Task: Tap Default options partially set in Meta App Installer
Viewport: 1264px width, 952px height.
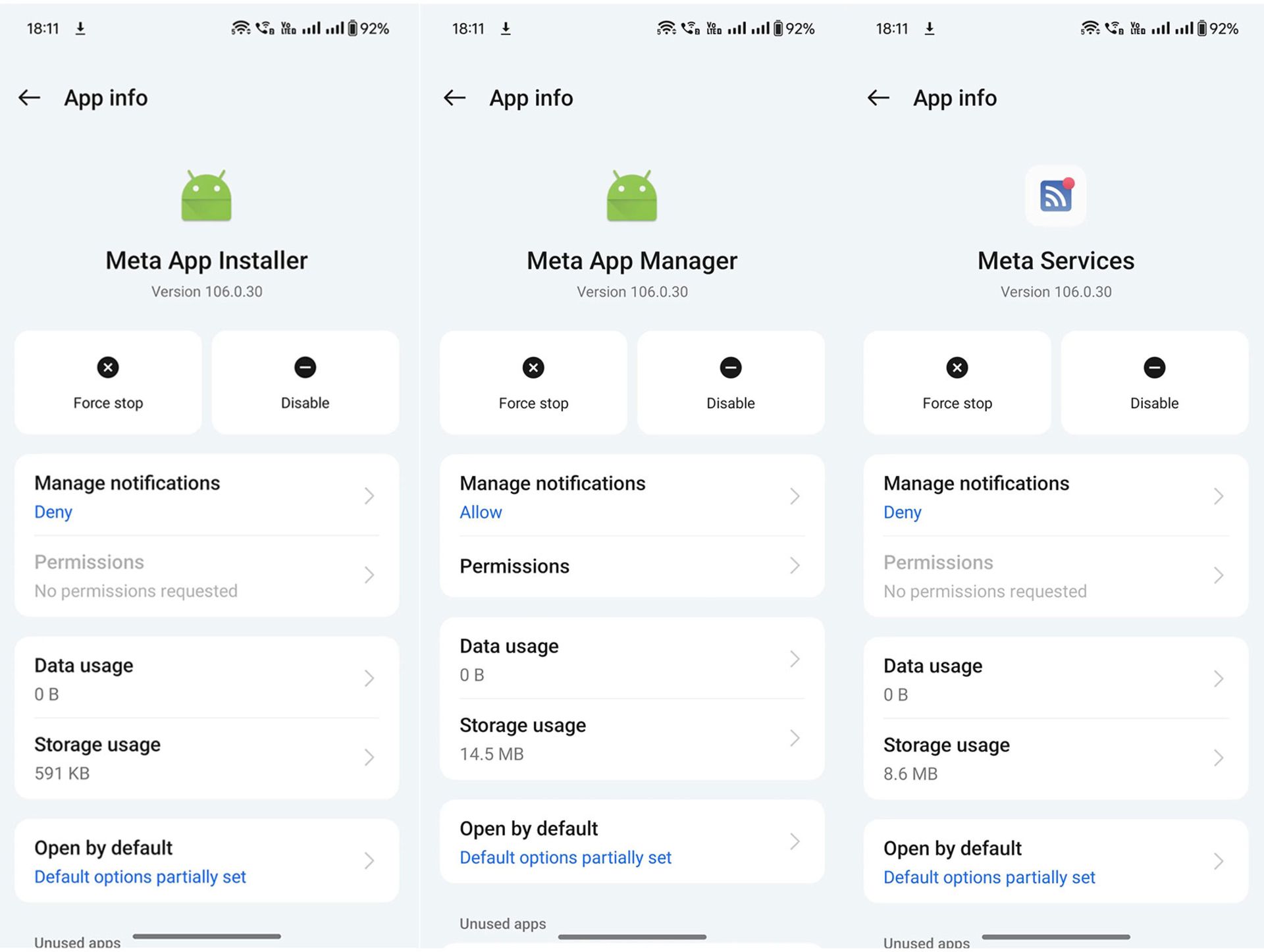Action: click(140, 877)
